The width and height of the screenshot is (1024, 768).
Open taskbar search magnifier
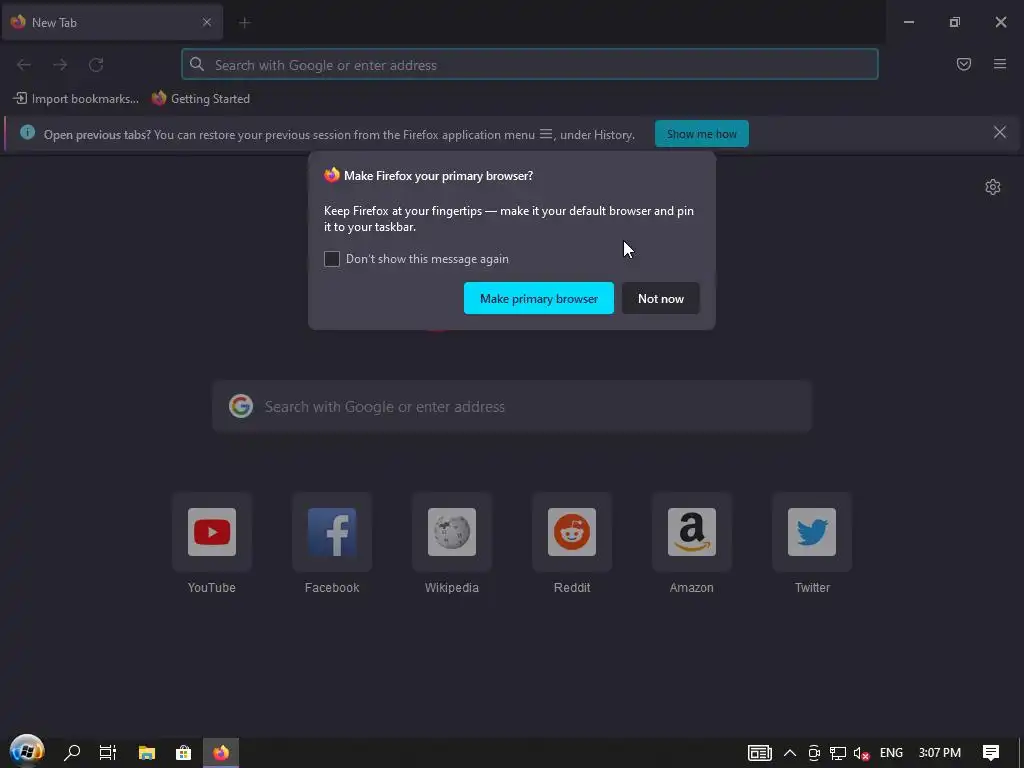(72, 753)
